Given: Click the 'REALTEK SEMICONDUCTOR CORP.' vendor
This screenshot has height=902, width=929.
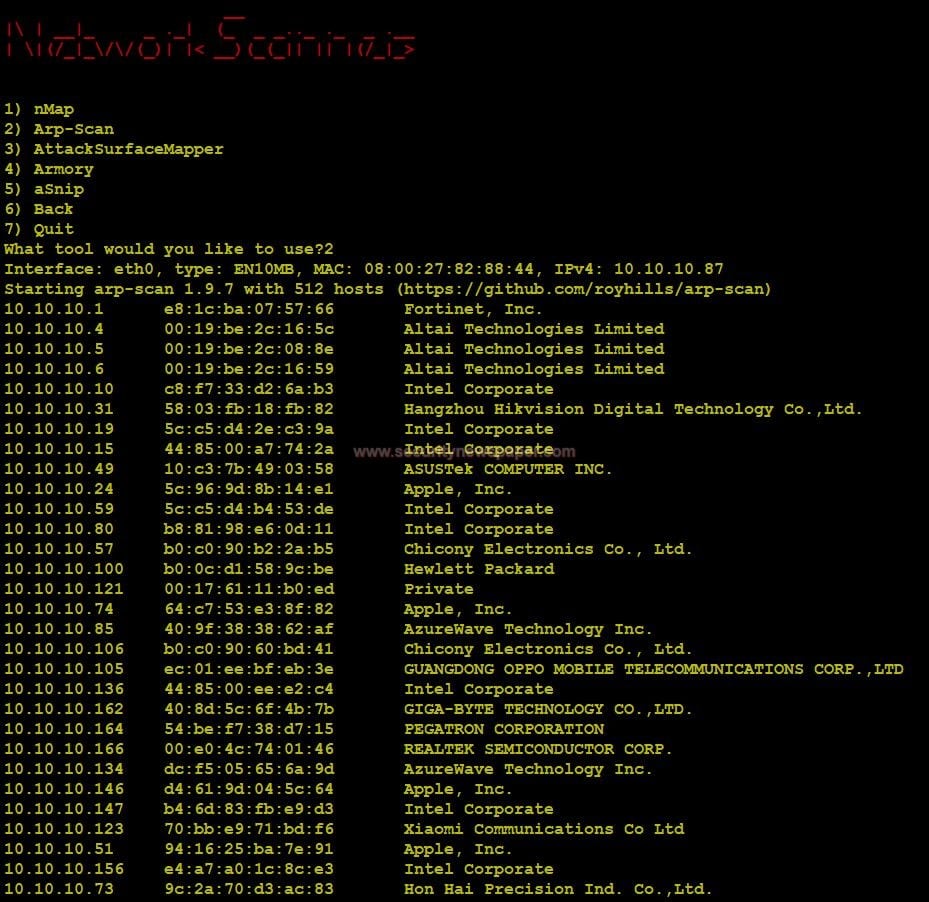Looking at the screenshot, I should point(538,749).
